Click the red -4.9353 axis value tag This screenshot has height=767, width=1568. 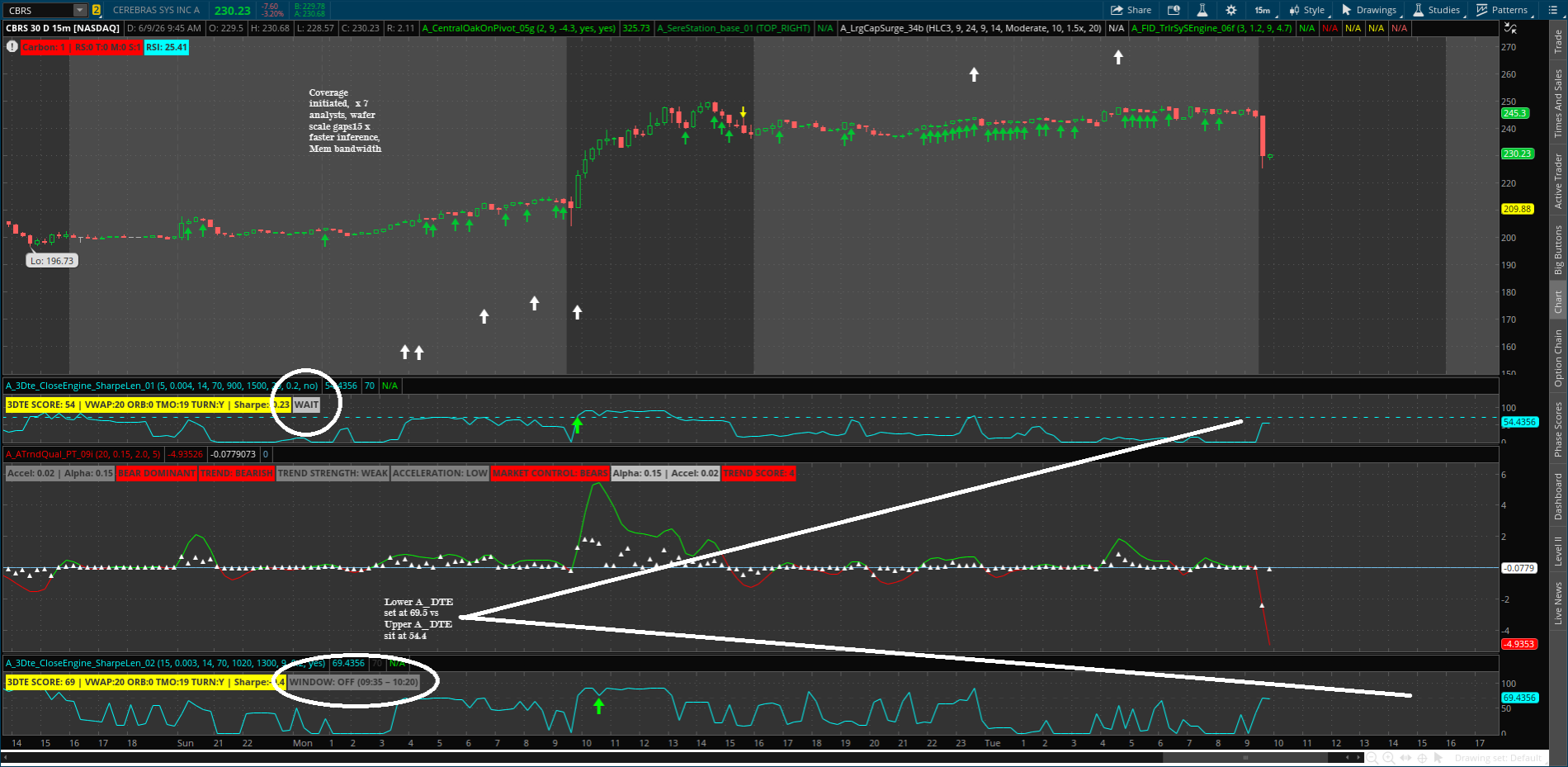1518,644
